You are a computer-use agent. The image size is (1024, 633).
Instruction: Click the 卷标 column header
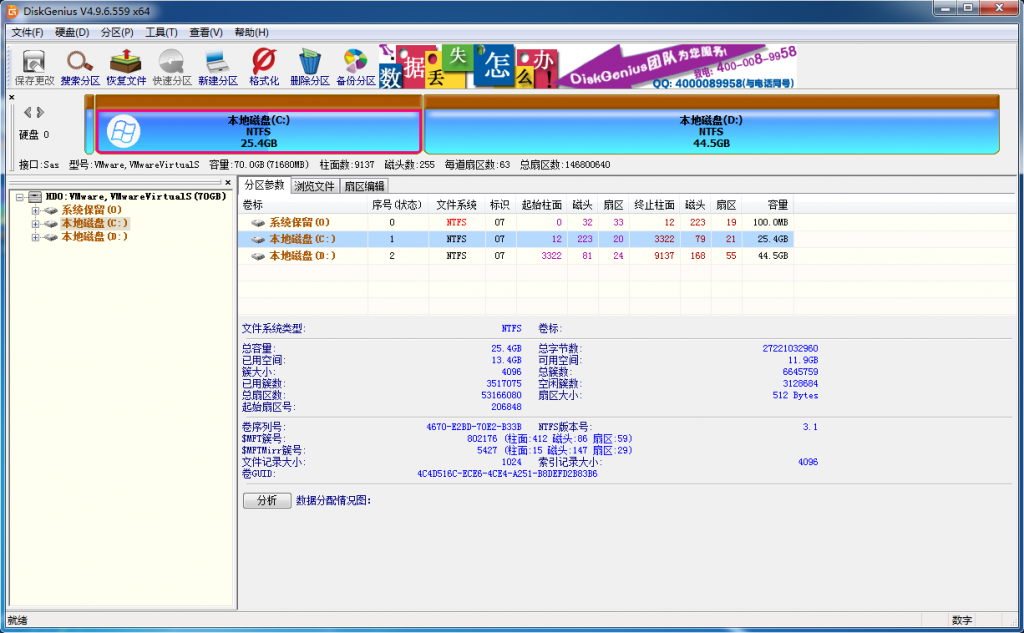coord(302,205)
